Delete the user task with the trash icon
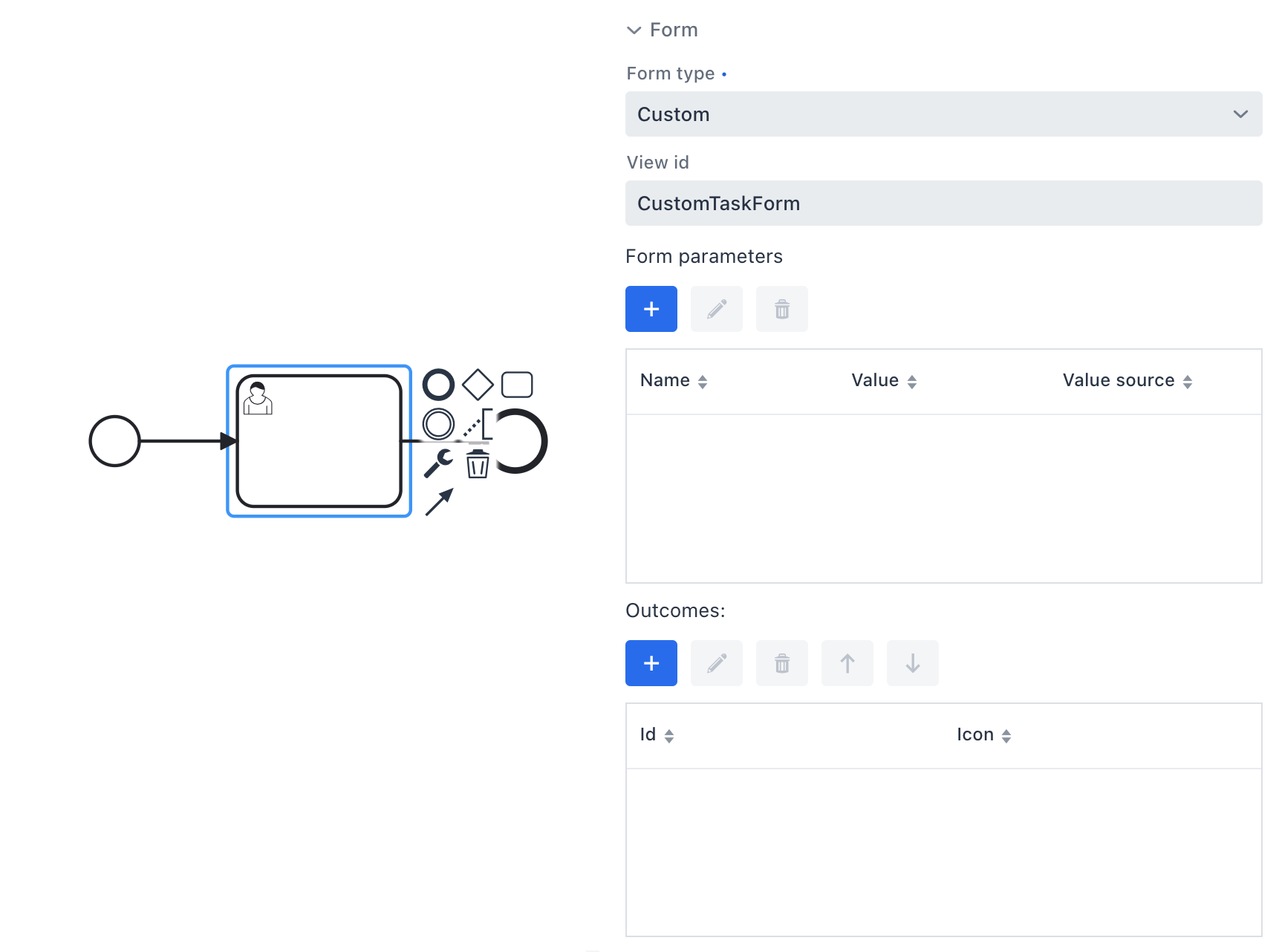The image size is (1279, 952). (x=477, y=465)
